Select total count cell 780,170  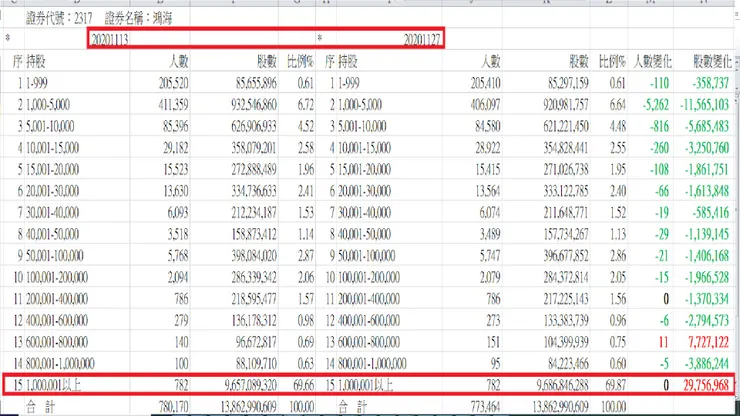click(x=173, y=407)
